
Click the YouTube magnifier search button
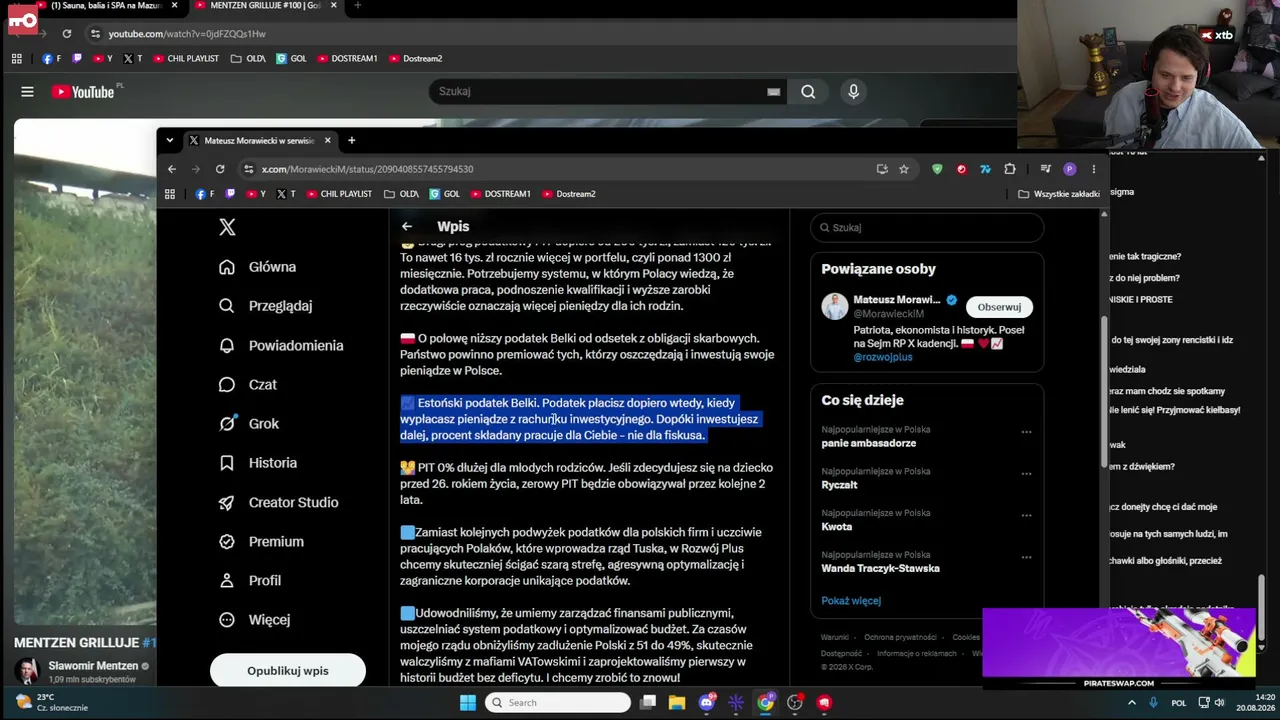click(808, 91)
